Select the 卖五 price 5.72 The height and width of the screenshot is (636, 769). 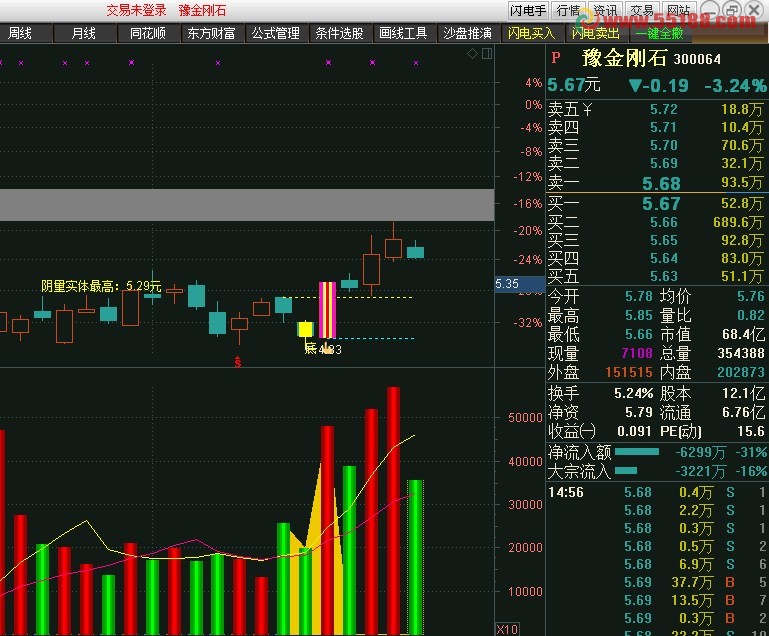[x=664, y=109]
